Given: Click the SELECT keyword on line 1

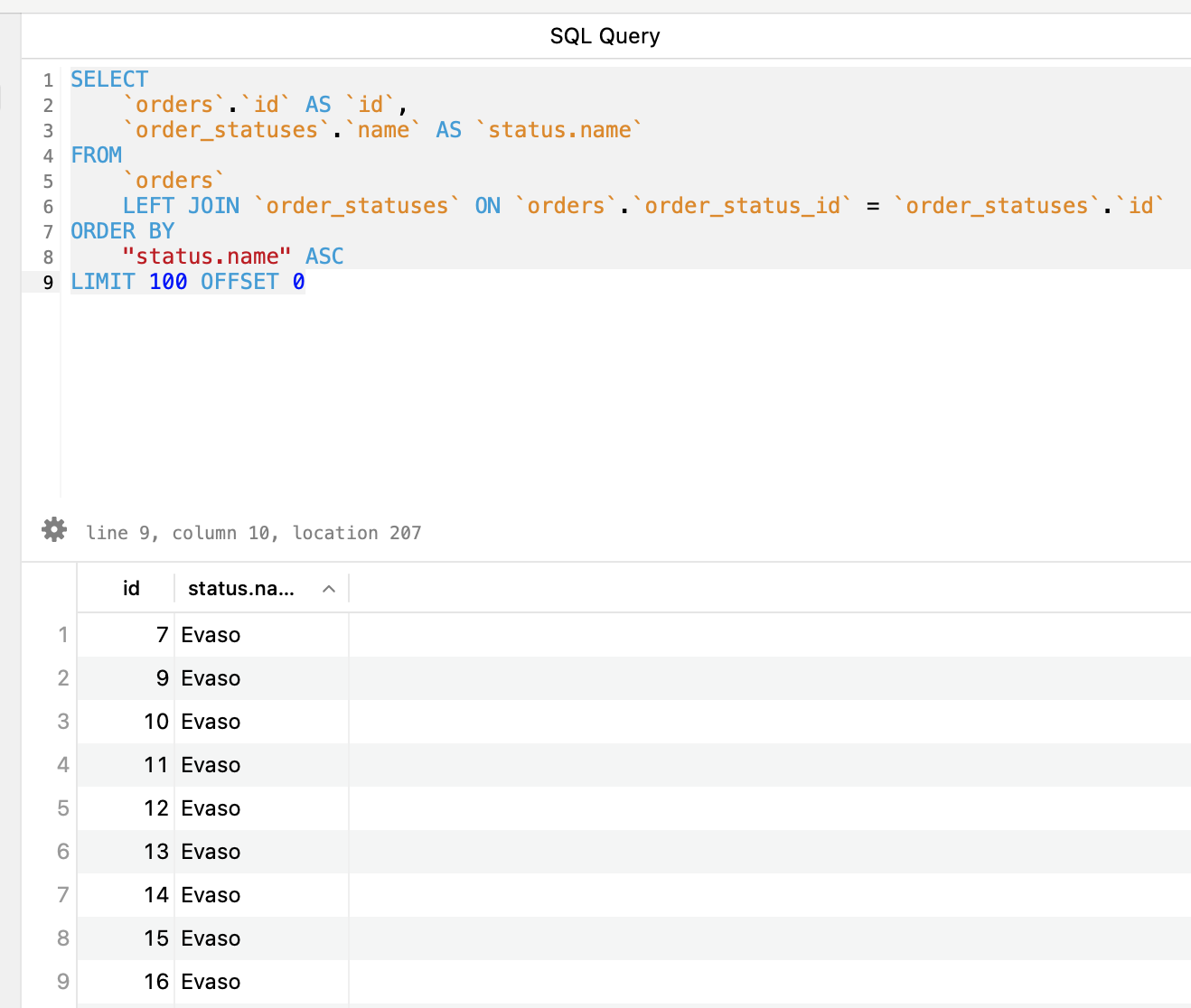Looking at the screenshot, I should coord(108,79).
